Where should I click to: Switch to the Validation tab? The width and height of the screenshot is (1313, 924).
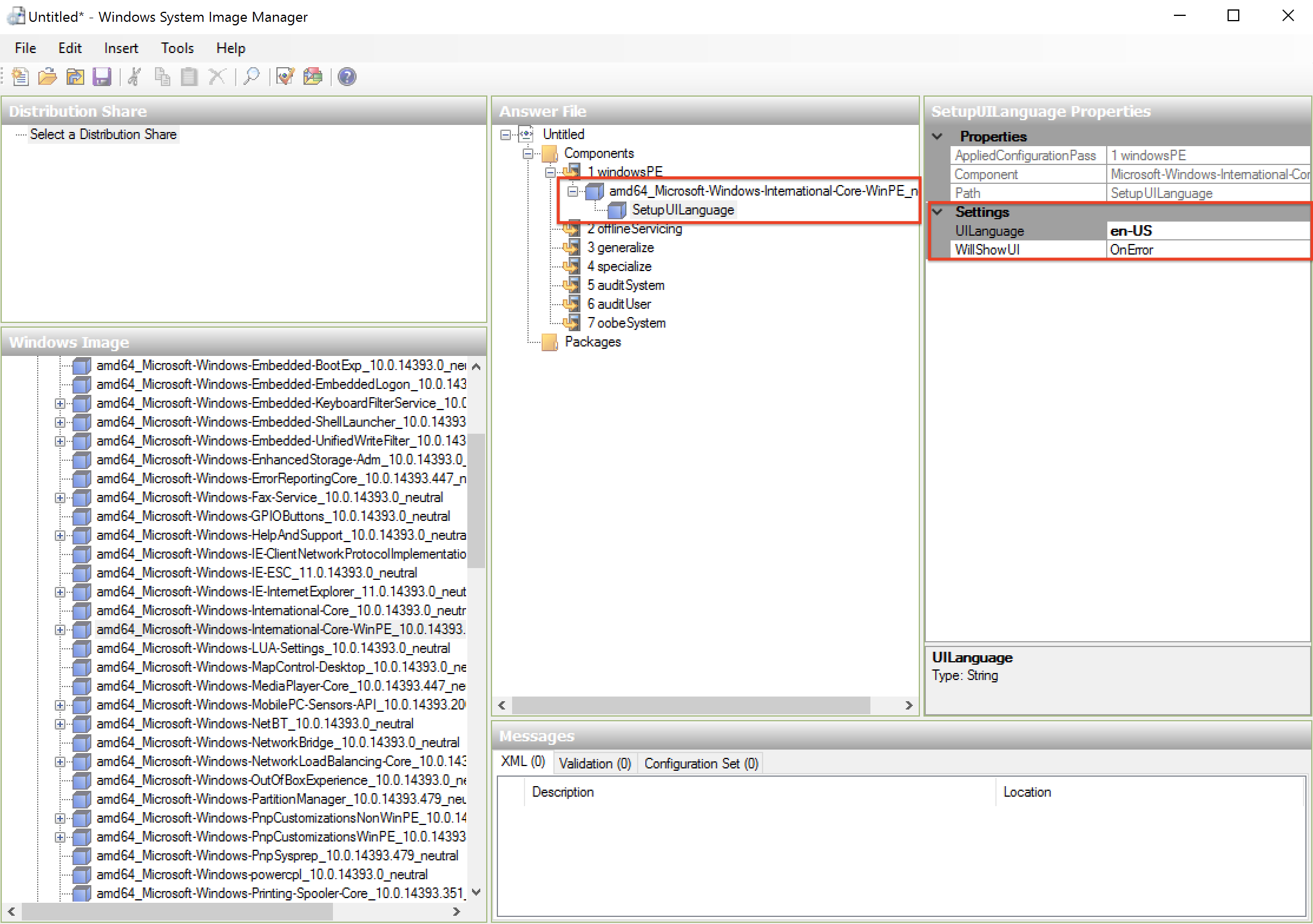(x=594, y=763)
